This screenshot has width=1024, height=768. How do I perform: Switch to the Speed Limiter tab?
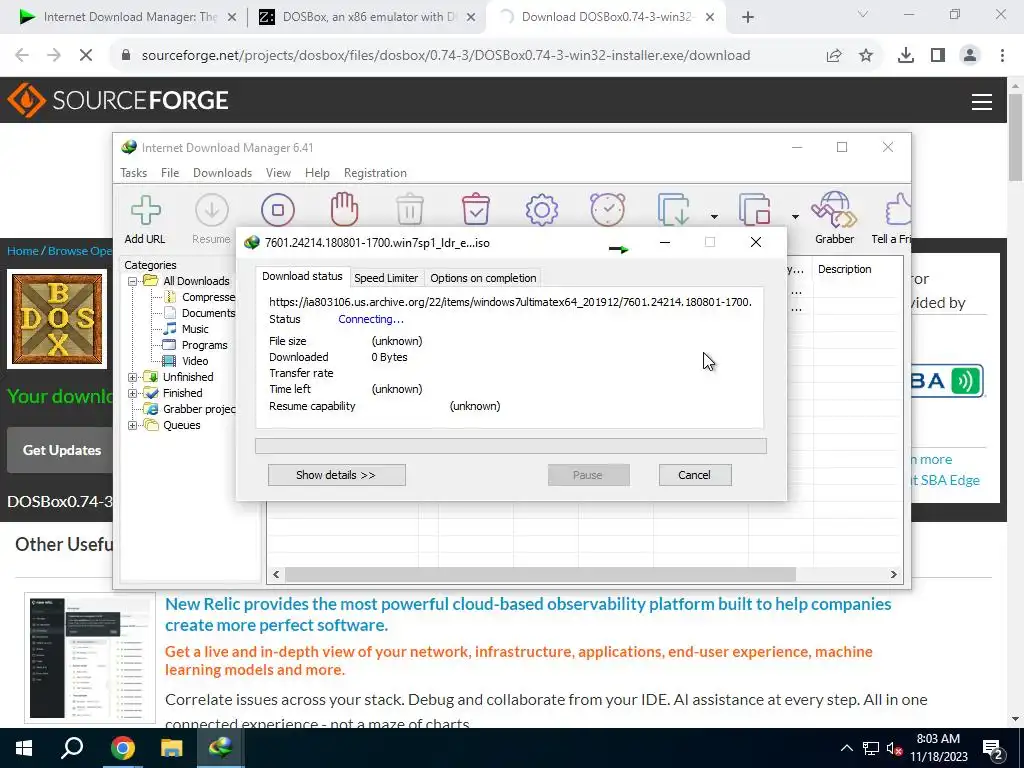[x=386, y=278]
